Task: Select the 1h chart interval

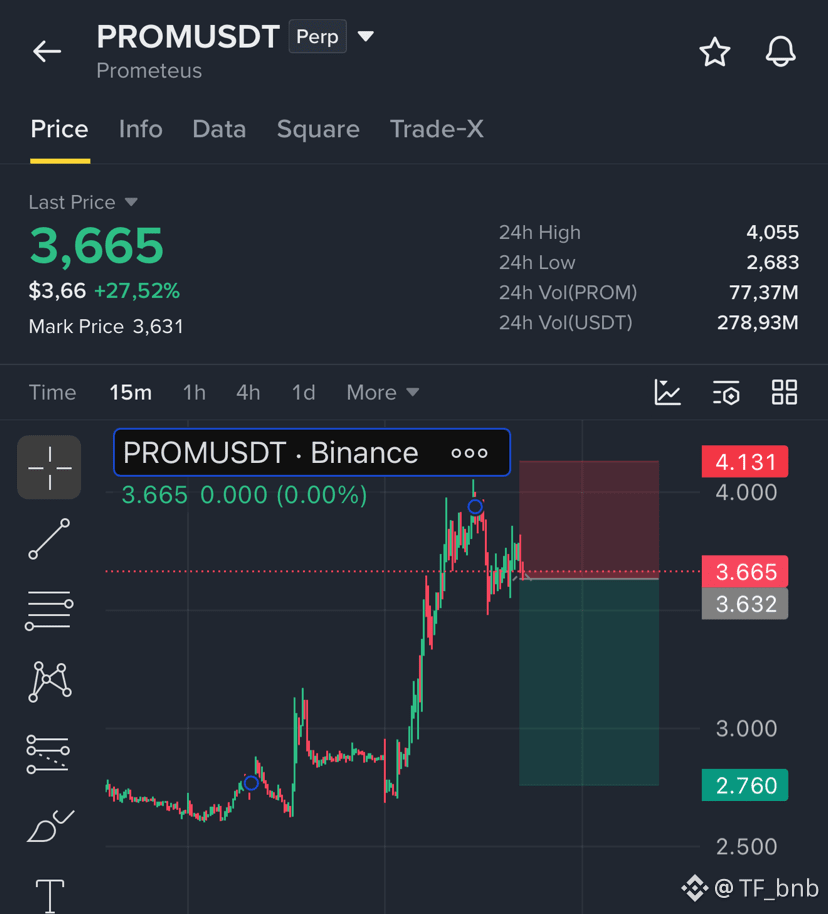Action: coord(194,392)
